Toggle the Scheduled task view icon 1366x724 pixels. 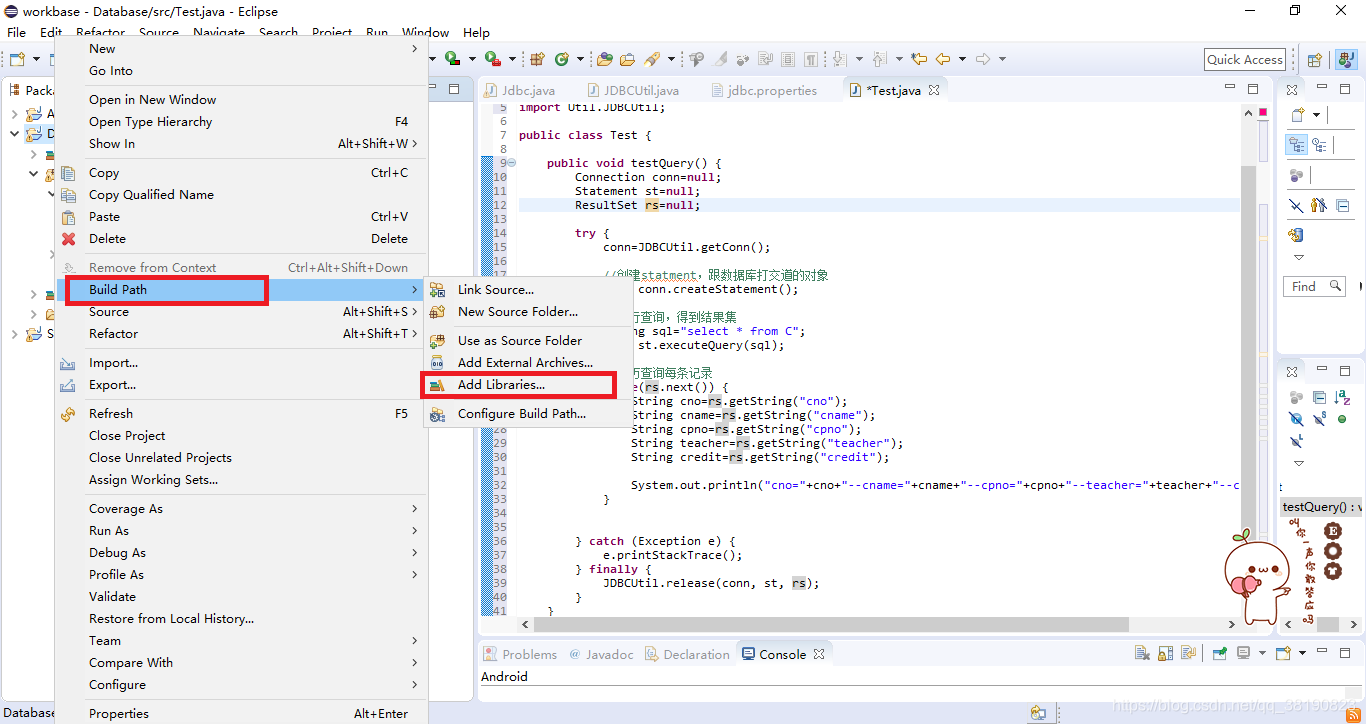pos(1320,144)
